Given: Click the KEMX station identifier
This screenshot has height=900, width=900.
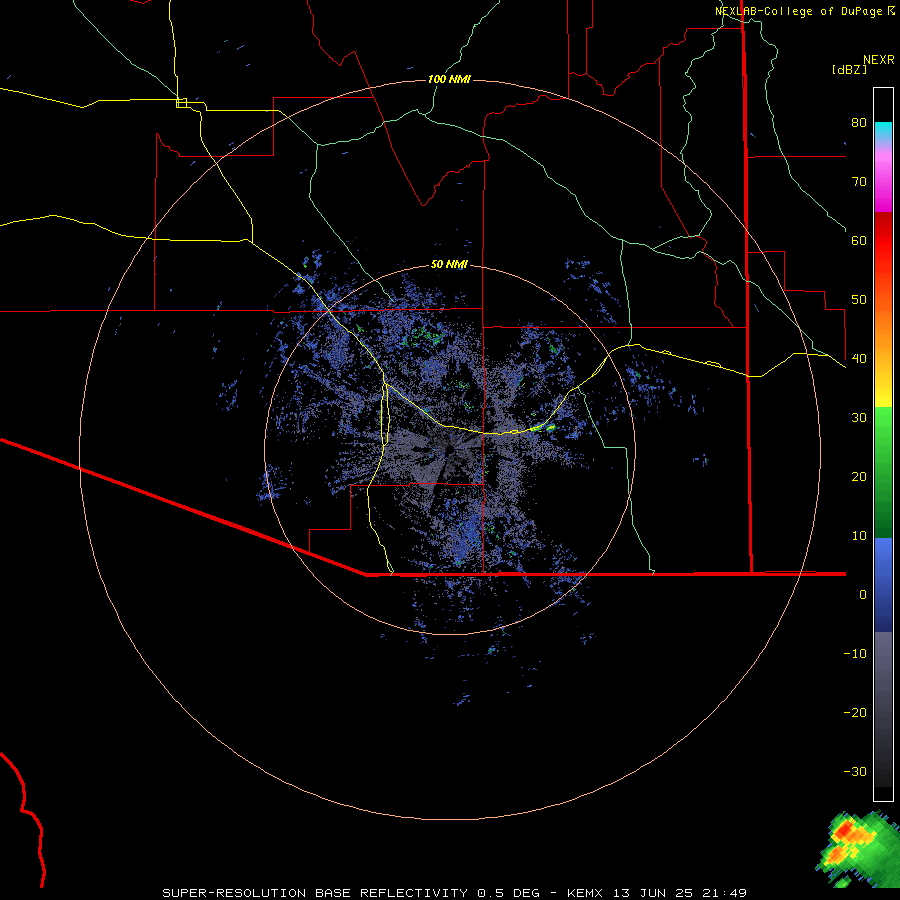Looking at the screenshot, I should (x=585, y=893).
